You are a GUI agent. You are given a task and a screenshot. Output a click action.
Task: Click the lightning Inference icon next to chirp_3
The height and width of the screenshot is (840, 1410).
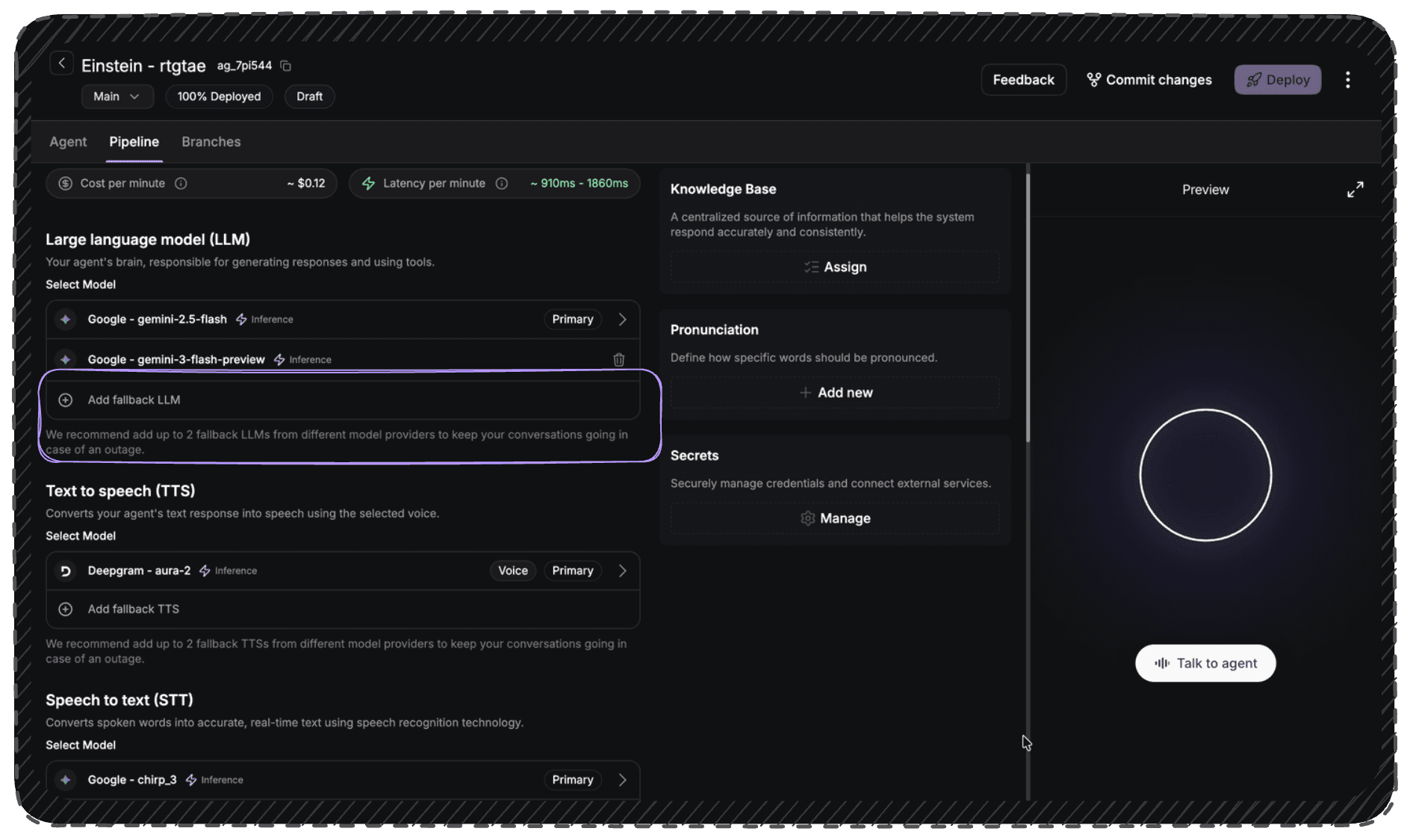(191, 780)
